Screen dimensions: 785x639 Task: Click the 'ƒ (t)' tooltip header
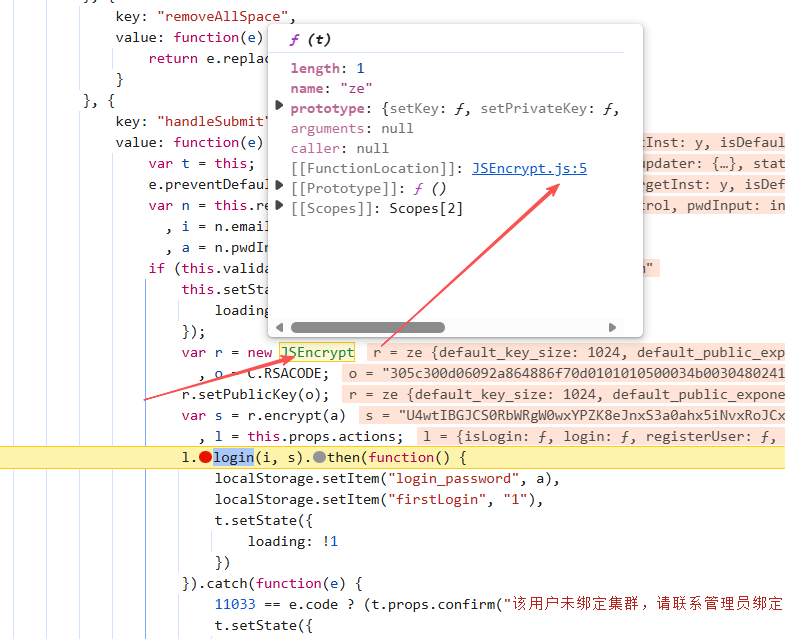coord(310,40)
